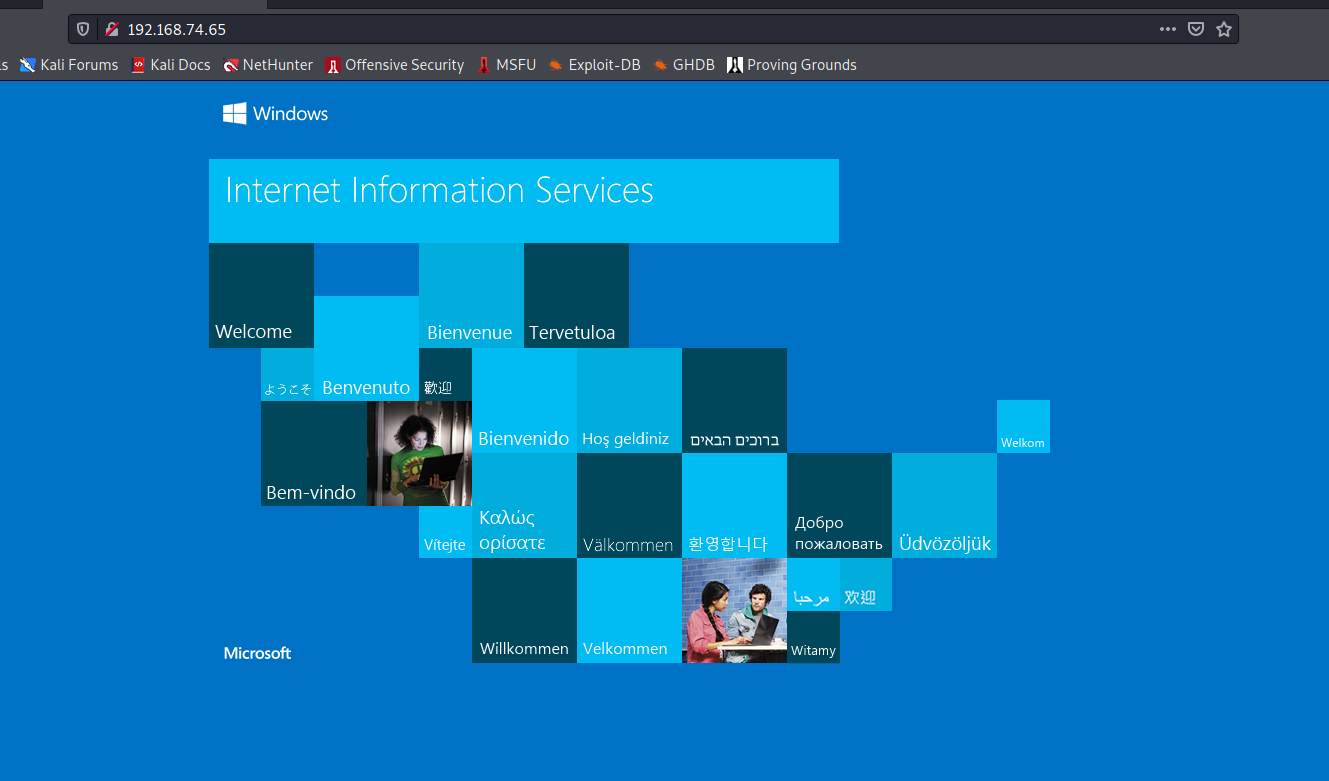Image resolution: width=1329 pixels, height=781 pixels.
Task: Toggle the bookmark star for this page
Action: point(1224,28)
